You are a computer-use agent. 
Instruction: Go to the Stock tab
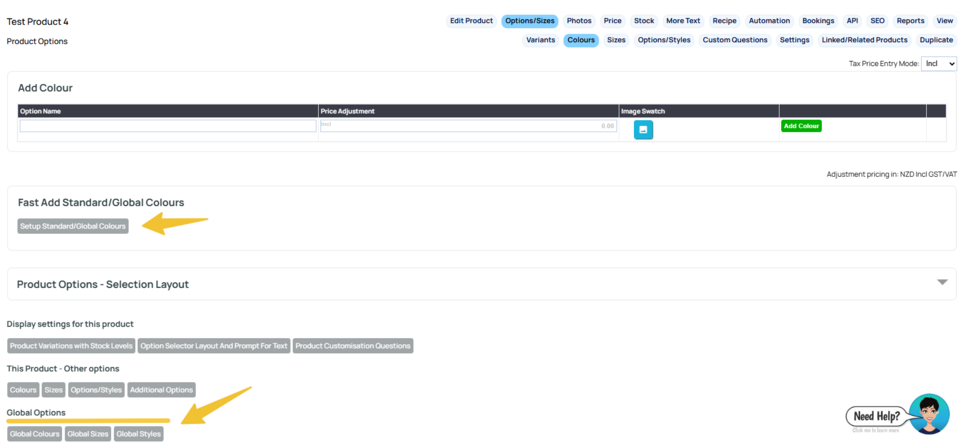[x=644, y=21]
